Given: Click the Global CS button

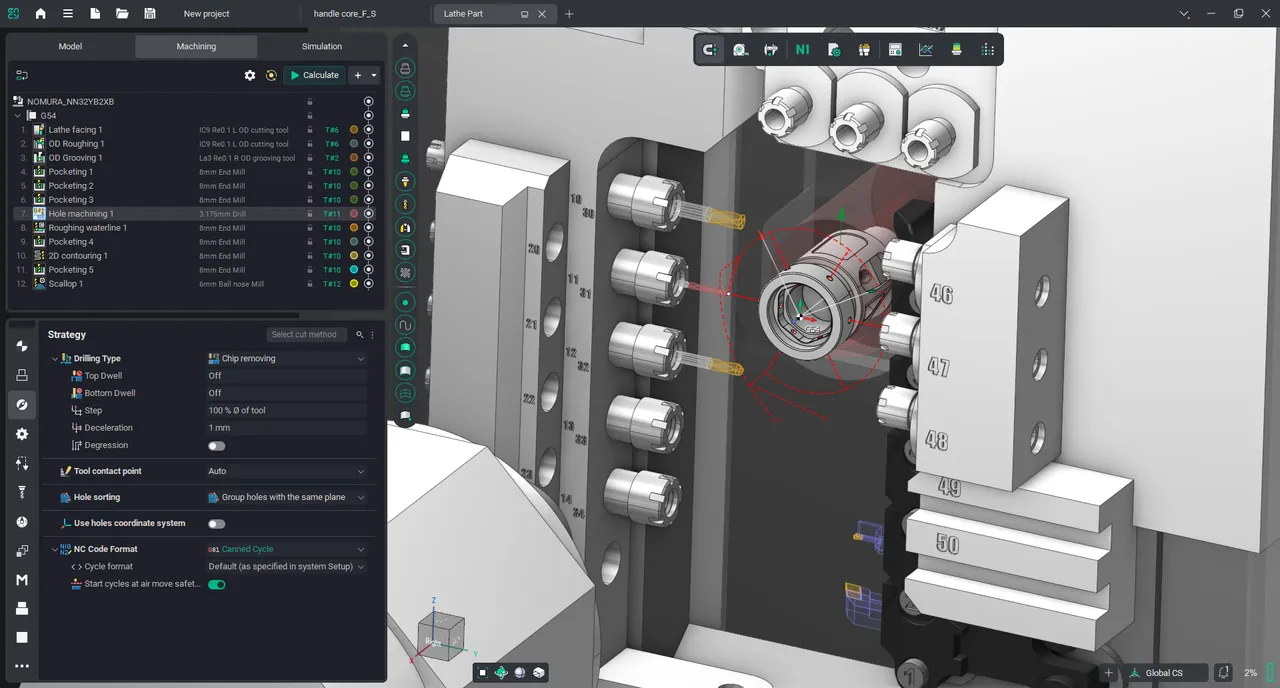Looking at the screenshot, I should pyautogui.click(x=1164, y=673).
